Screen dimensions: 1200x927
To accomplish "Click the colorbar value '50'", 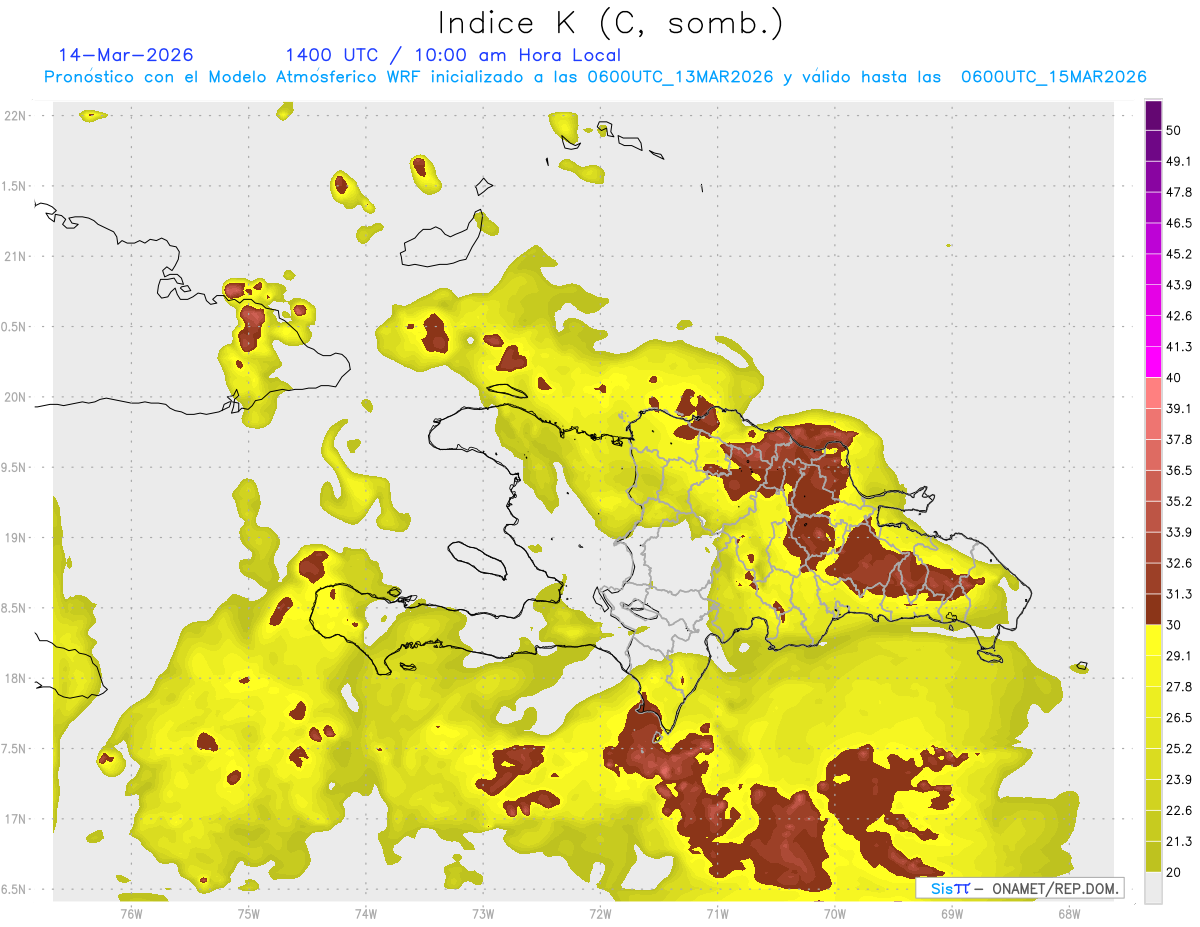I will 1173,130.
